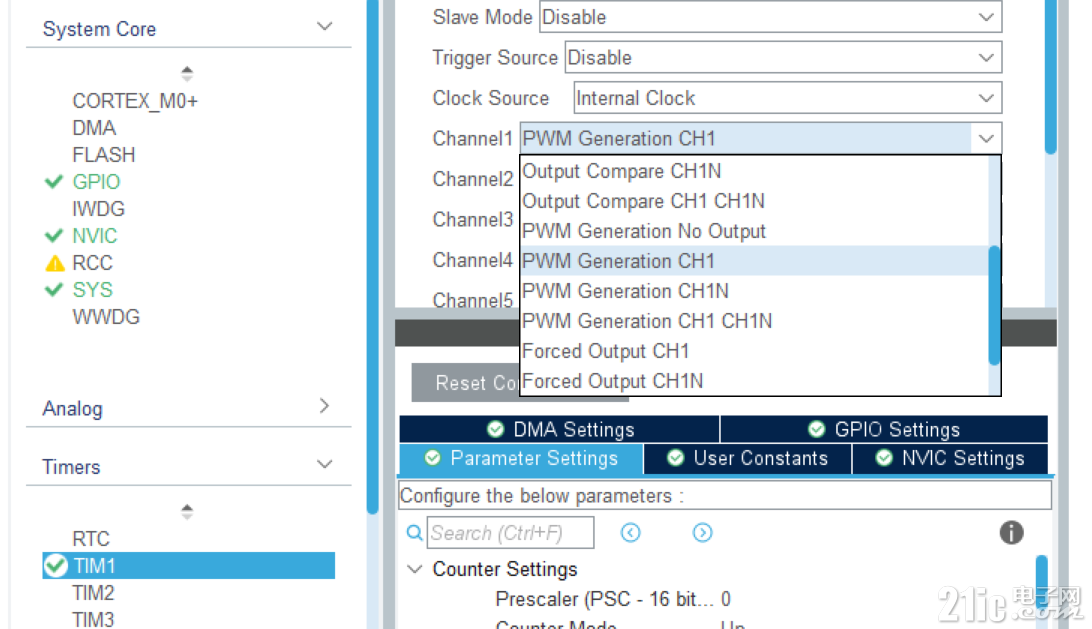1092x629 pixels.
Task: Click the green checkmark on TIM1
Action: (56, 565)
